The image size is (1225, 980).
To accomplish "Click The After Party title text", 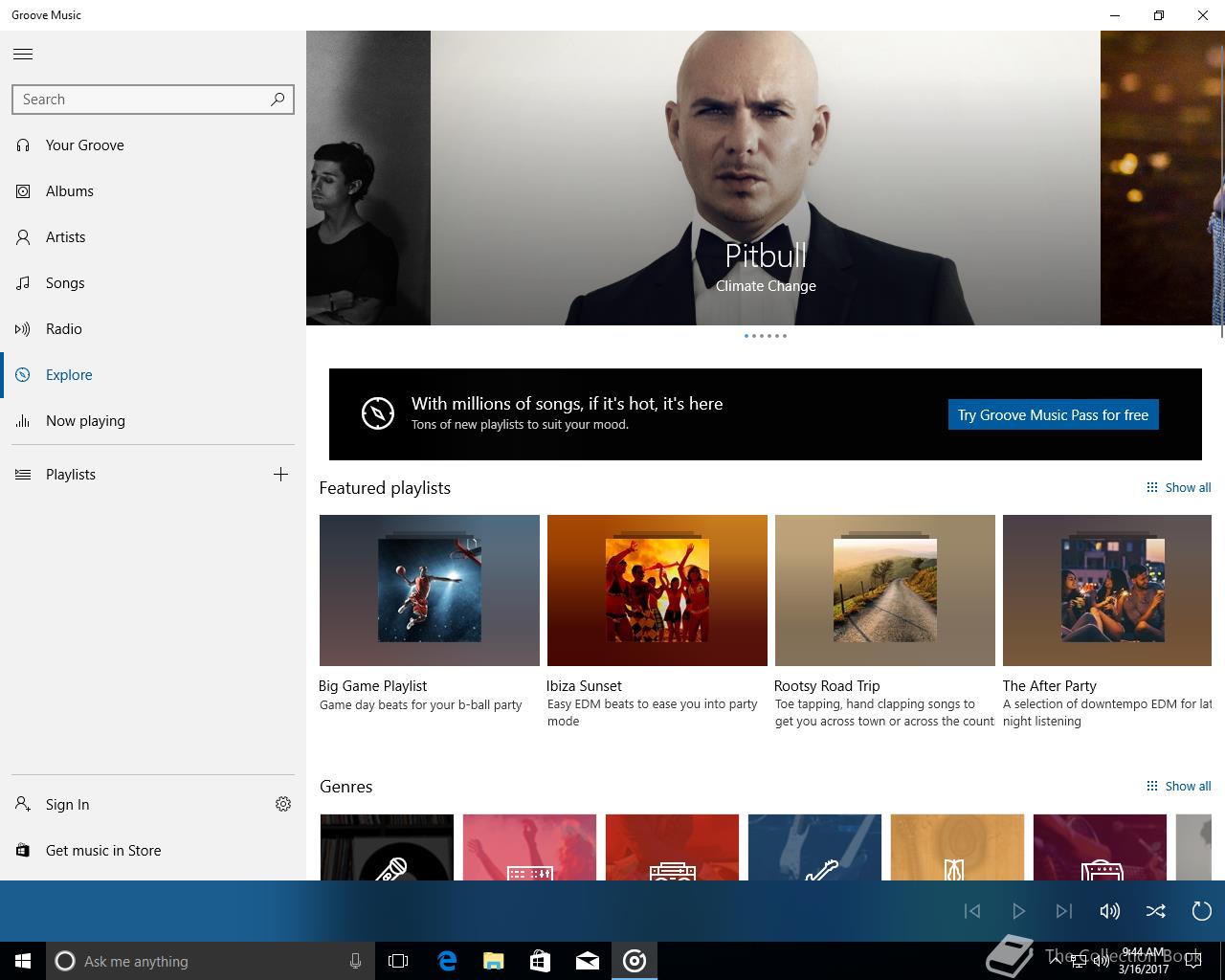I will [x=1050, y=686].
